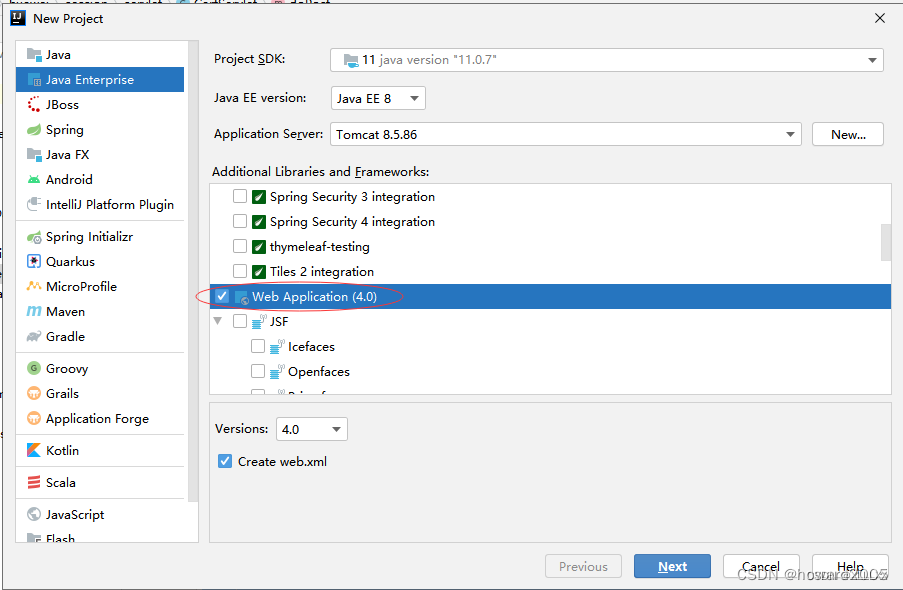Open the Project SDK dropdown
Viewport: 903px width, 590px height.
click(x=606, y=60)
